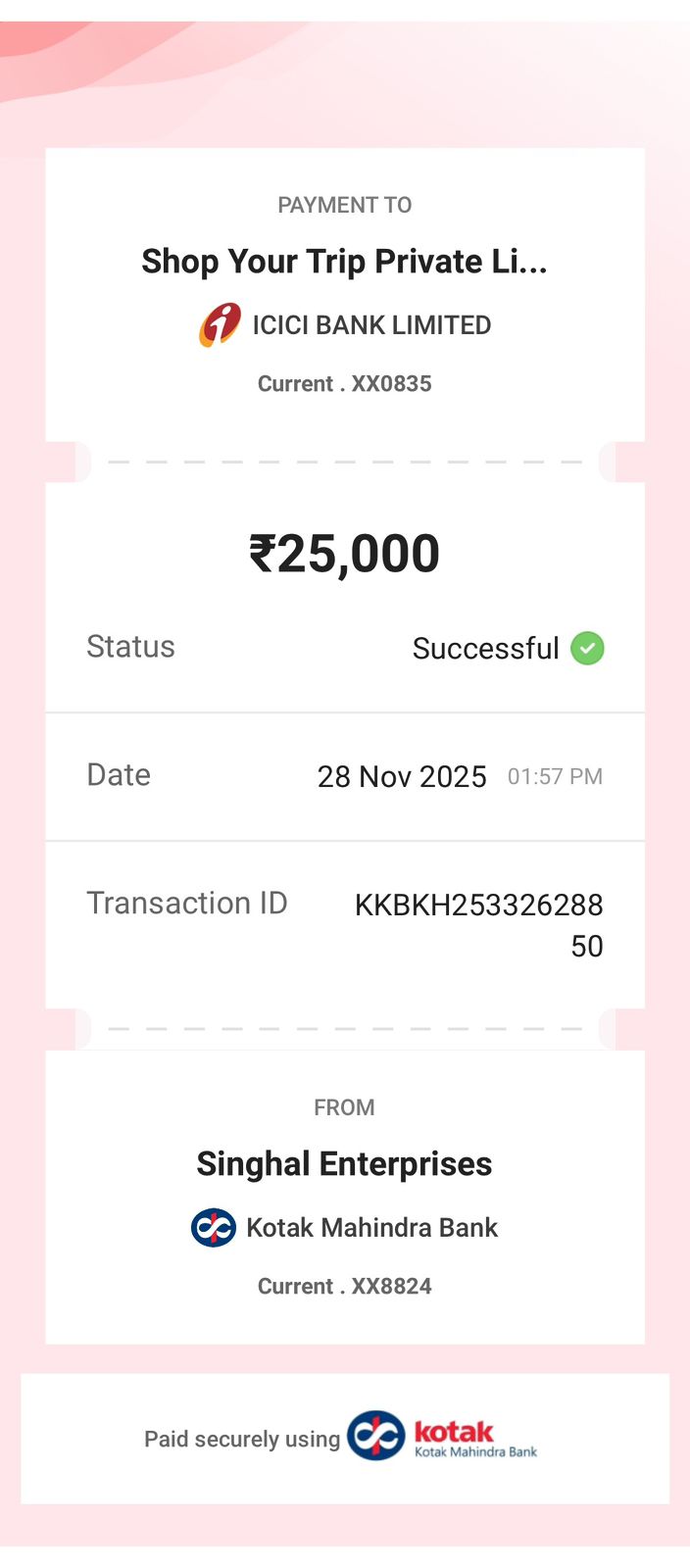Tap the Paid securely using text

click(241, 1439)
